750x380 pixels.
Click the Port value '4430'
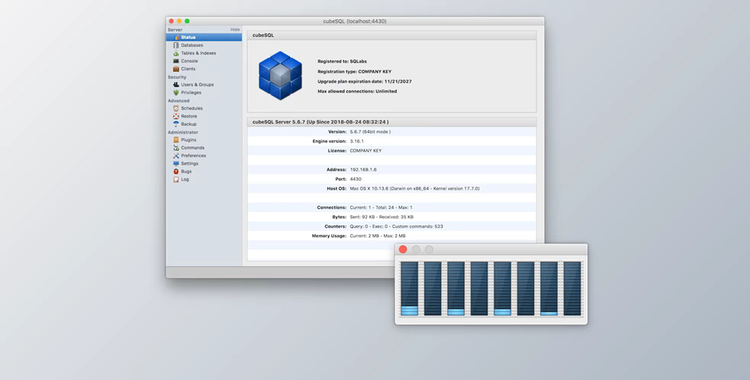point(356,179)
